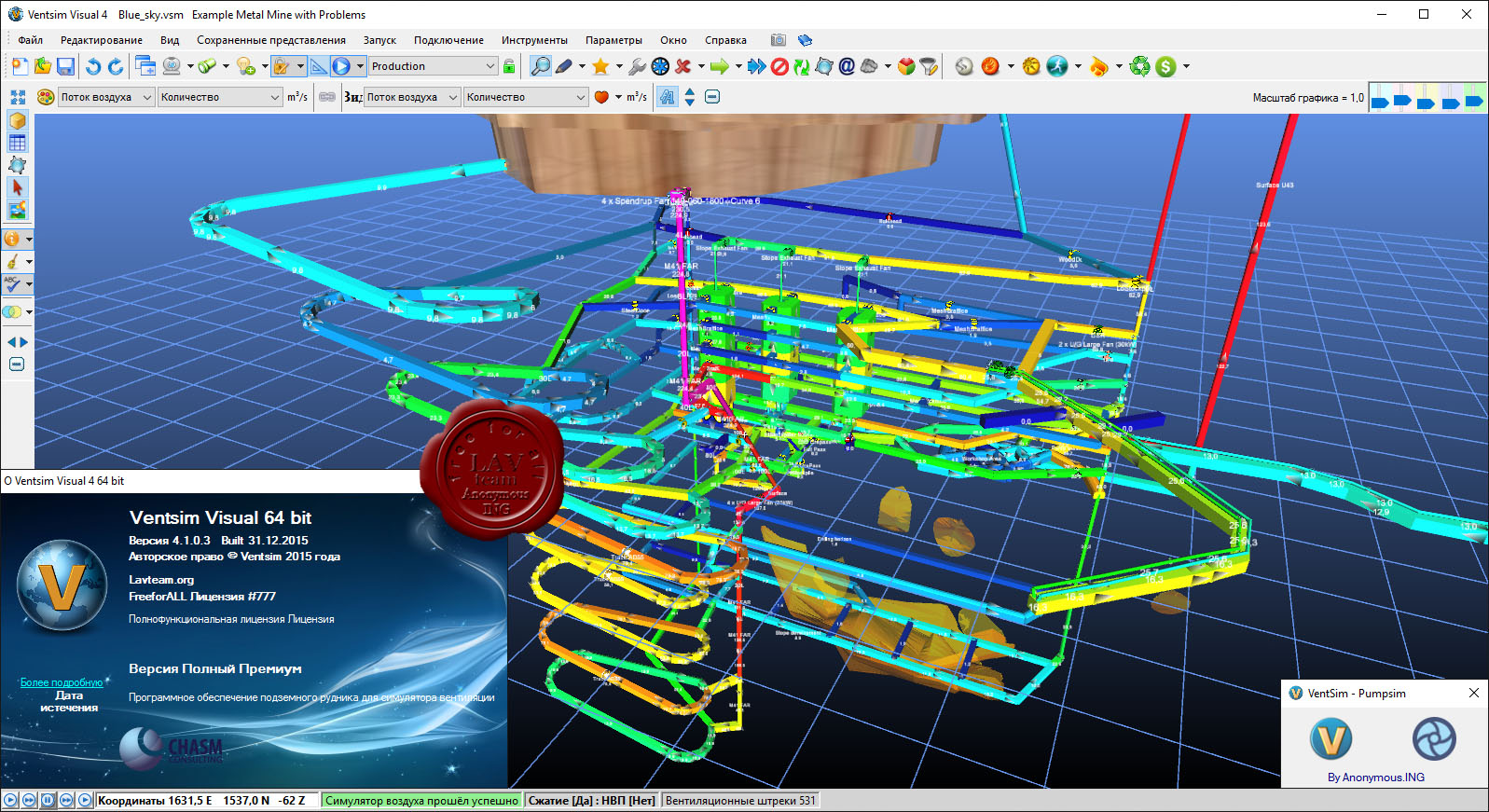Toggle the triangle ruler perspective button
This screenshot has height=812, width=1489.
click(x=319, y=66)
